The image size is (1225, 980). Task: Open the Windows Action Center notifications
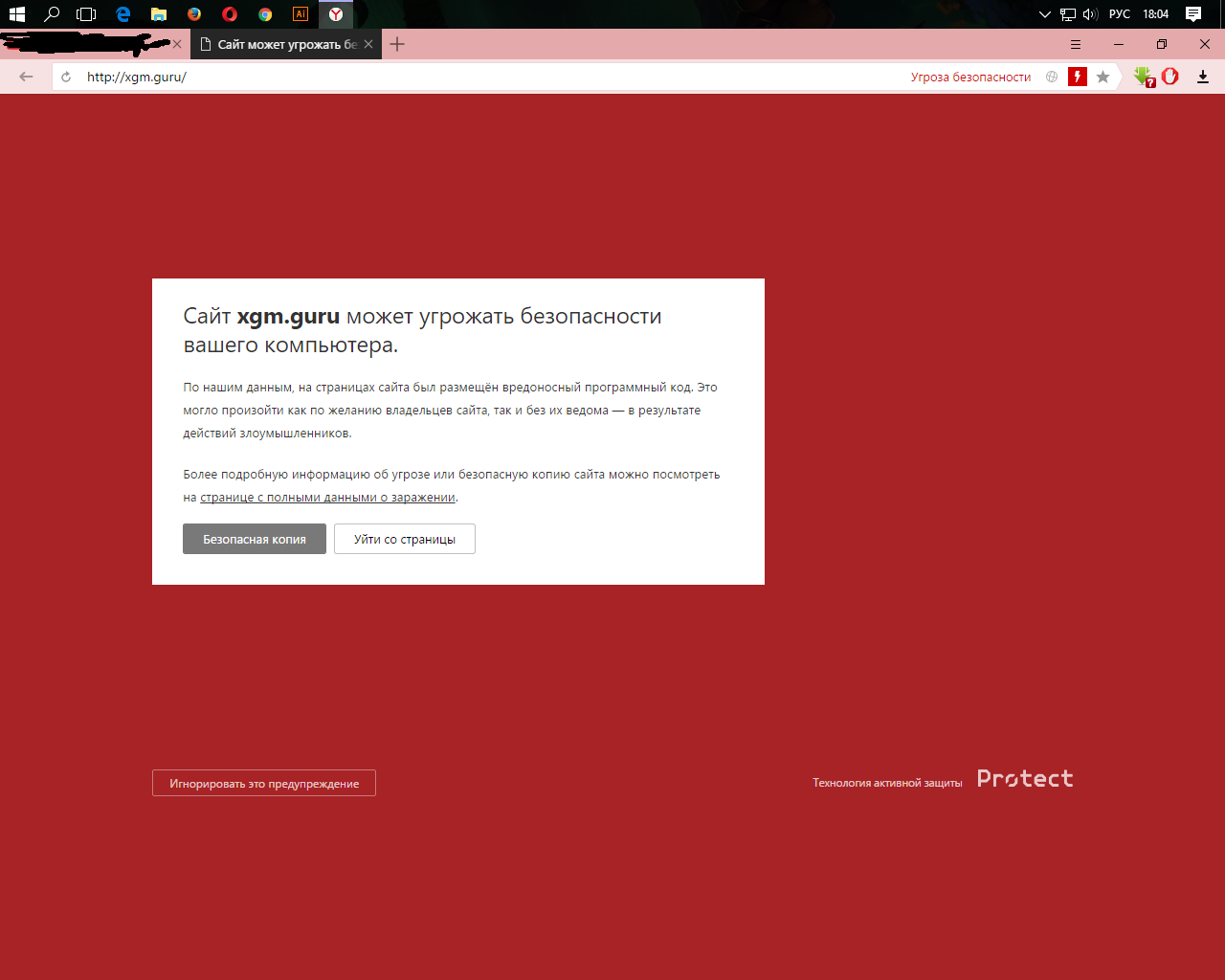pyautogui.click(x=1193, y=14)
